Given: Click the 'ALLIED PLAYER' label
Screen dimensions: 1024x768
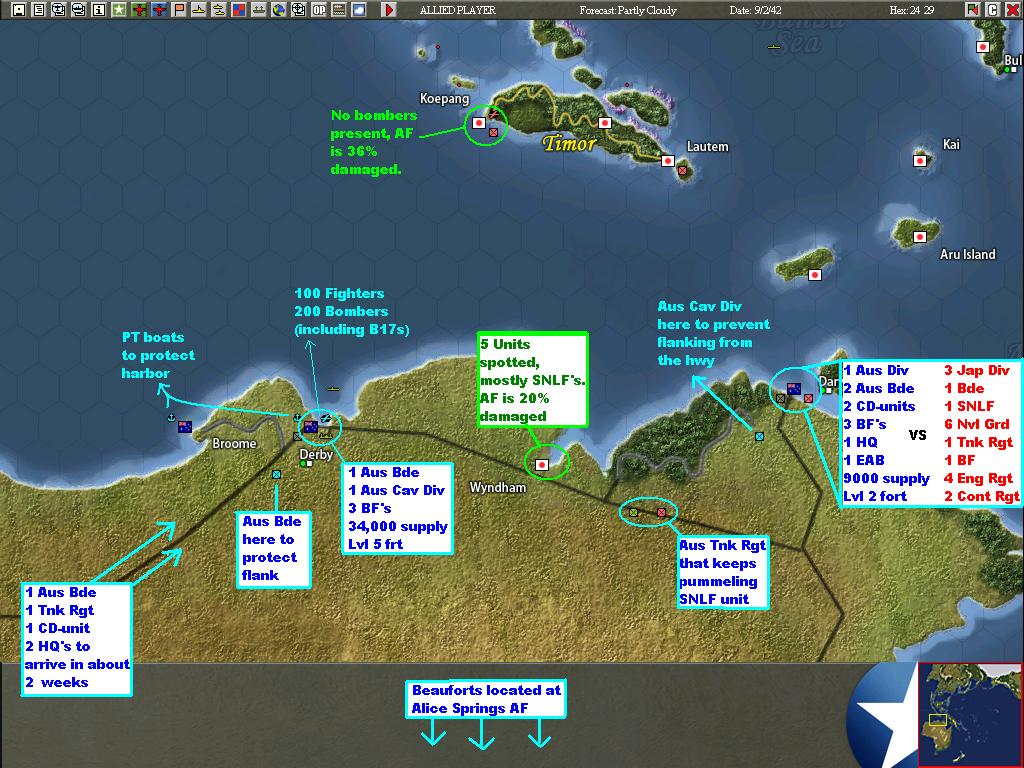Looking at the screenshot, I should click(458, 10).
